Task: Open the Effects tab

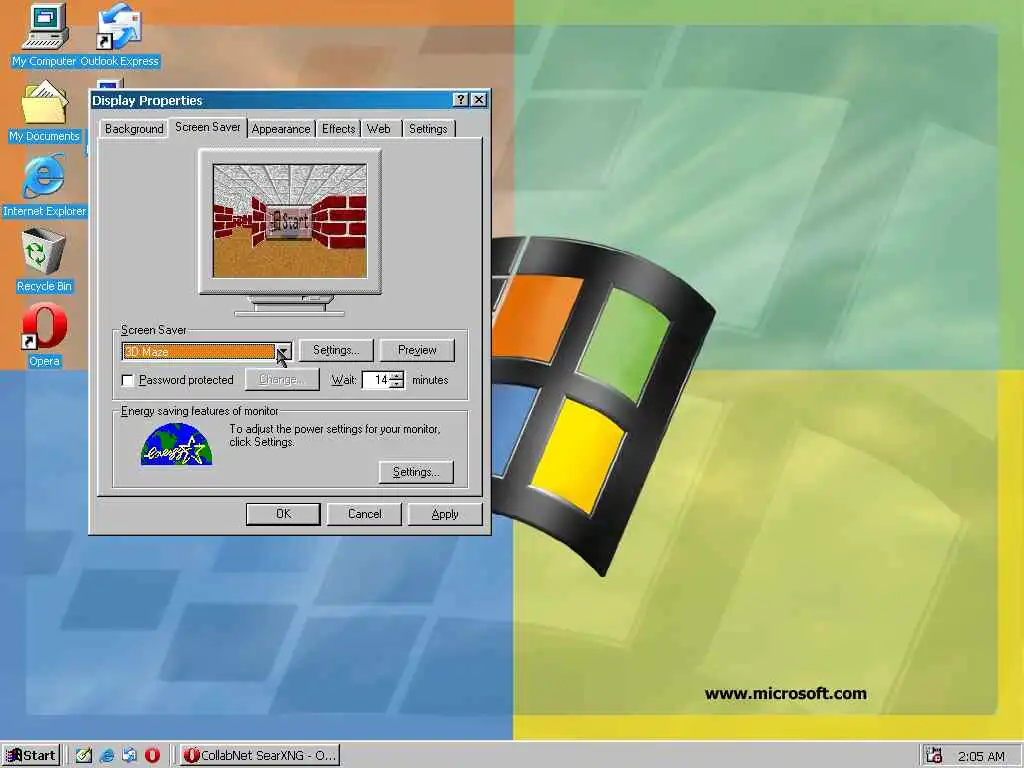Action: pos(338,129)
